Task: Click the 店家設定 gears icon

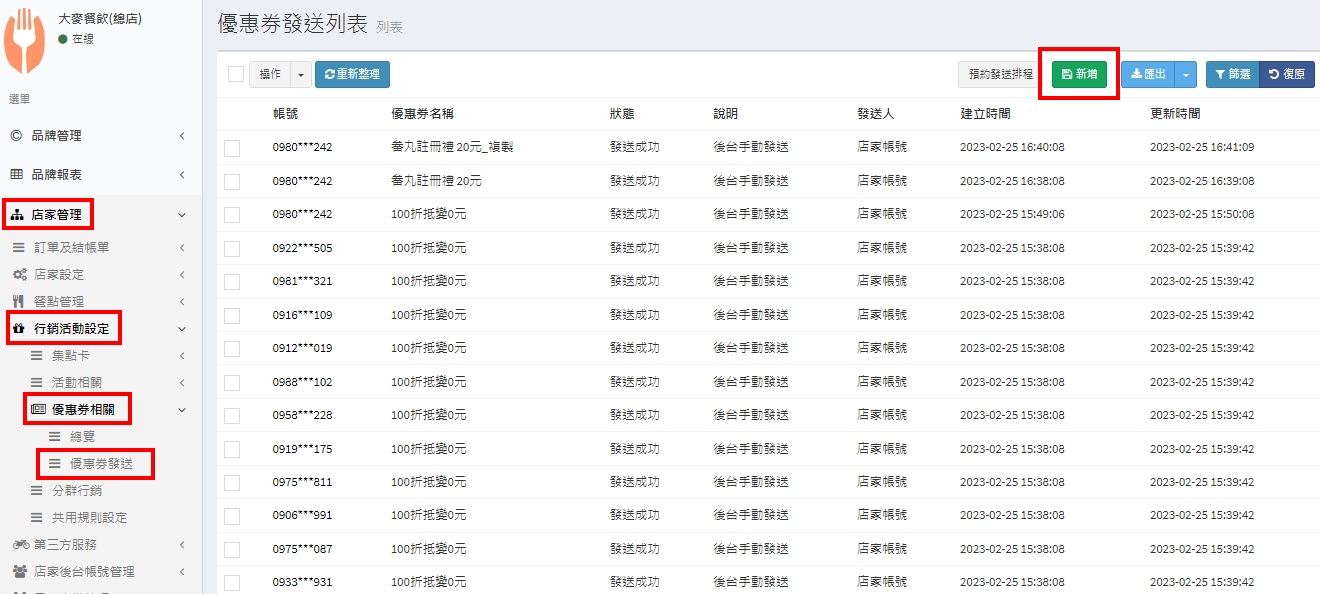Action: (19, 275)
